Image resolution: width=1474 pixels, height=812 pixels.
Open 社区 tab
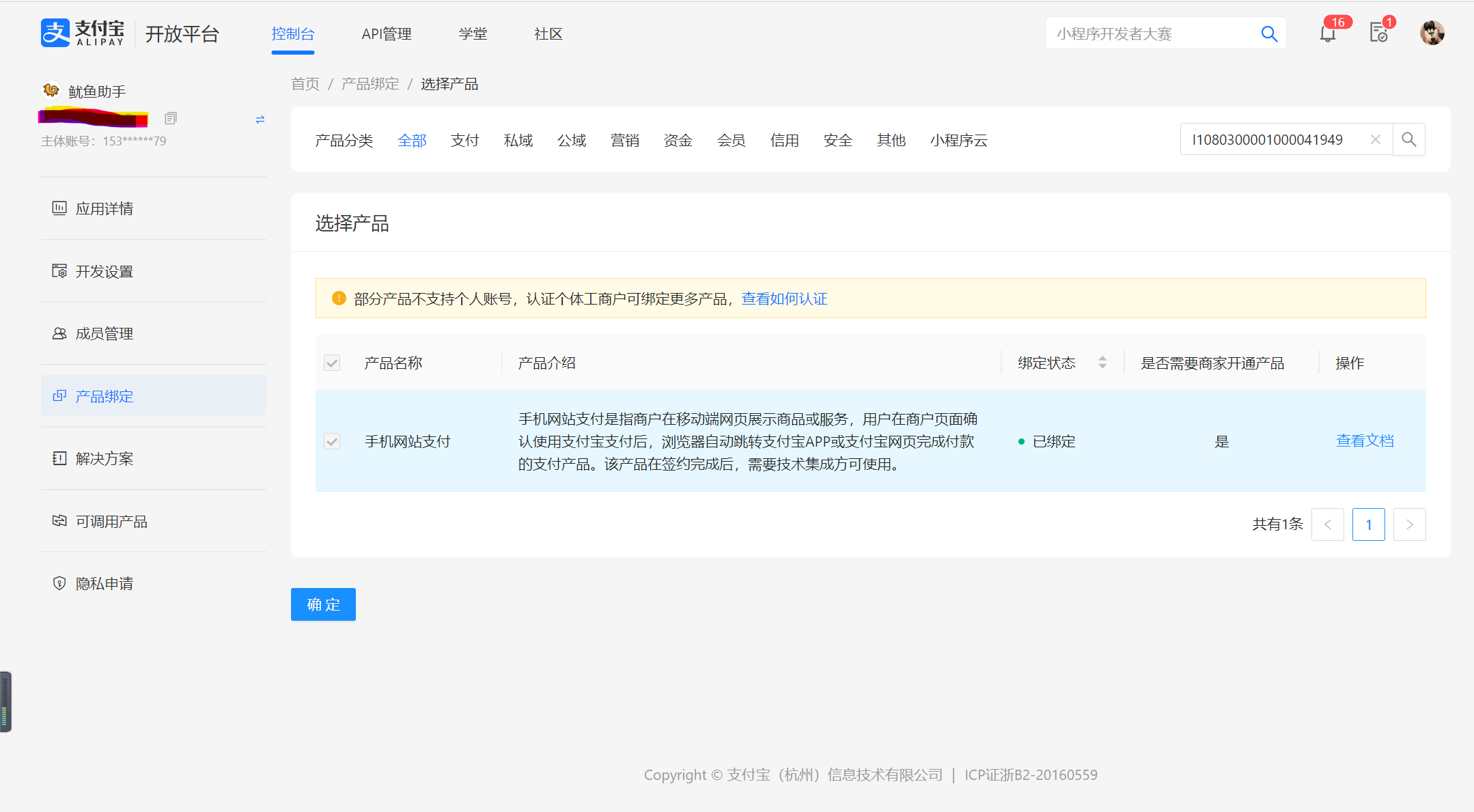point(548,33)
